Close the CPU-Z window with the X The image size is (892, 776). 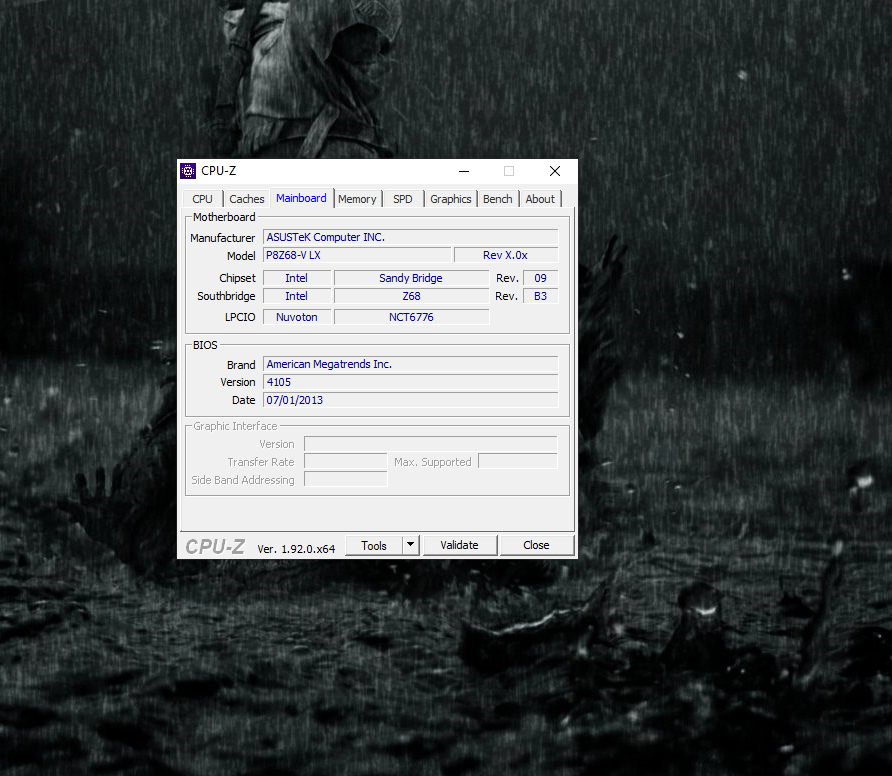[x=555, y=171]
